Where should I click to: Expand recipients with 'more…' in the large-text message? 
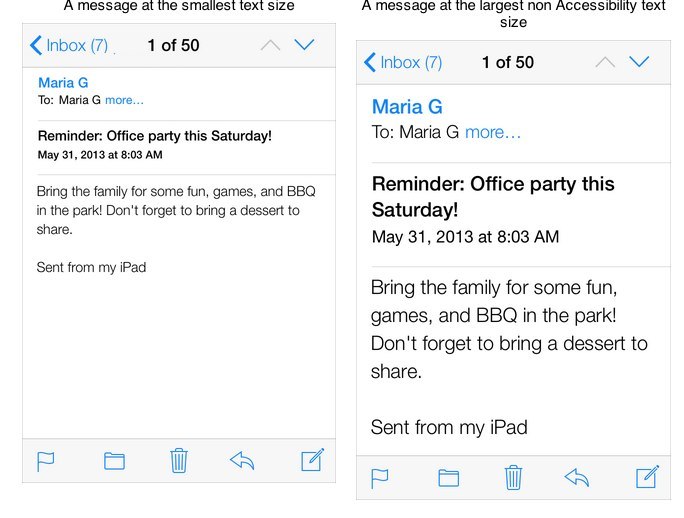(493, 132)
